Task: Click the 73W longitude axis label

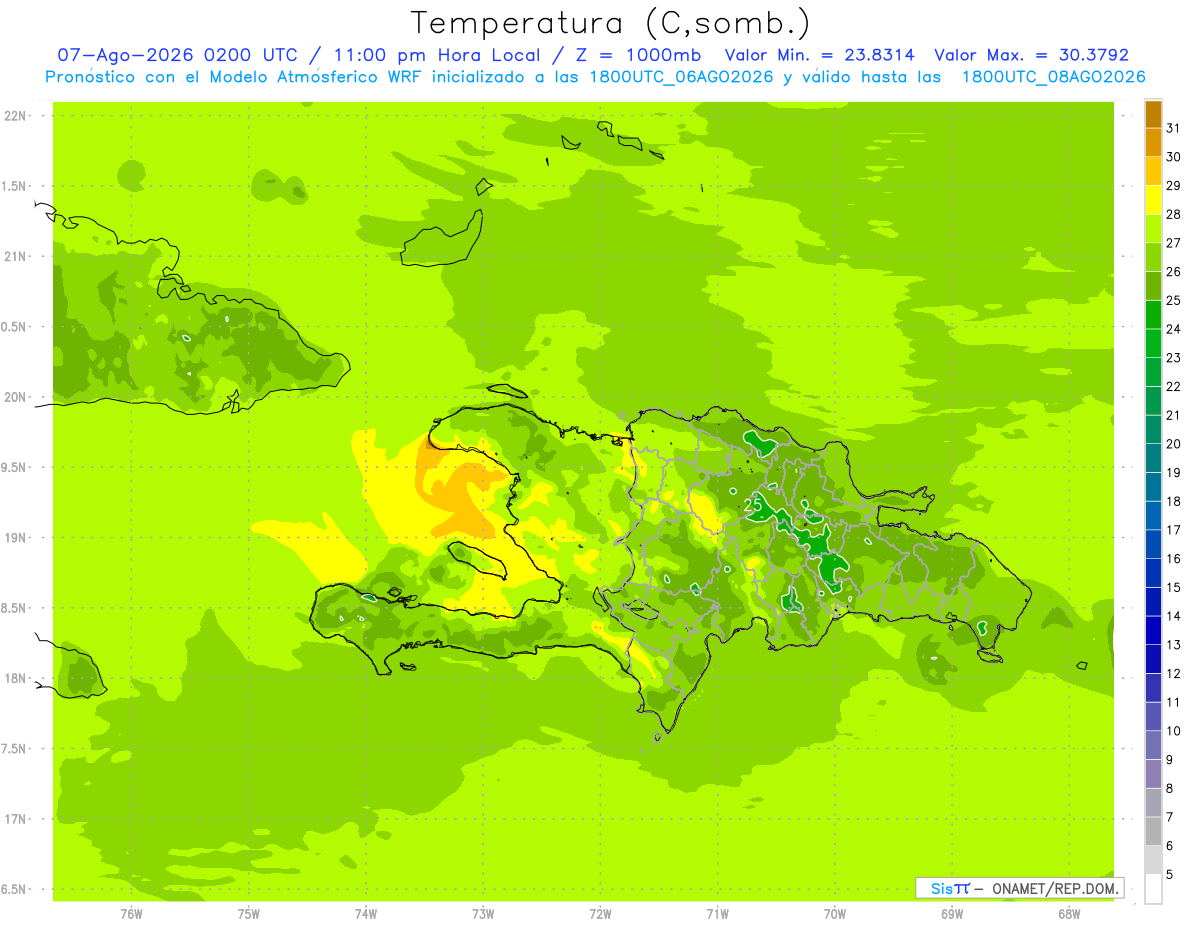Action: (x=483, y=914)
